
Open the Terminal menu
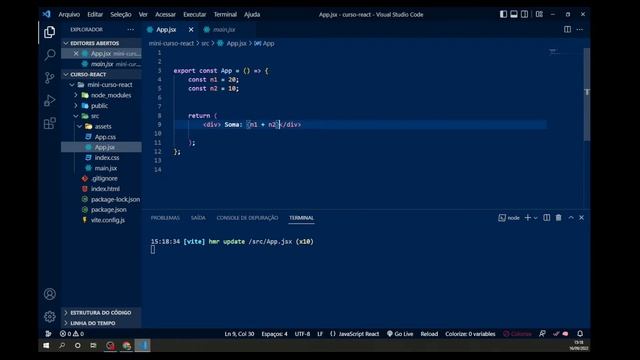[x=225, y=14]
